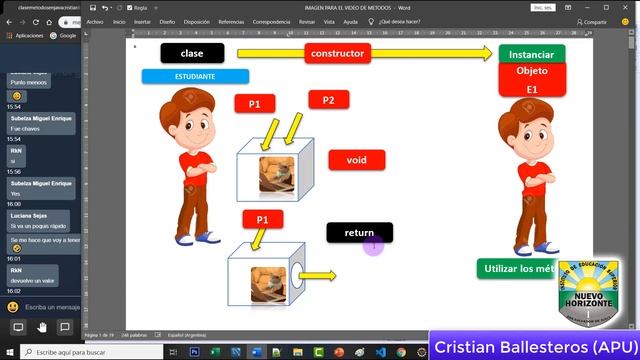640x360 pixels.
Task: Click the ¿Qué desea hacer? search box
Action: (x=399, y=22)
